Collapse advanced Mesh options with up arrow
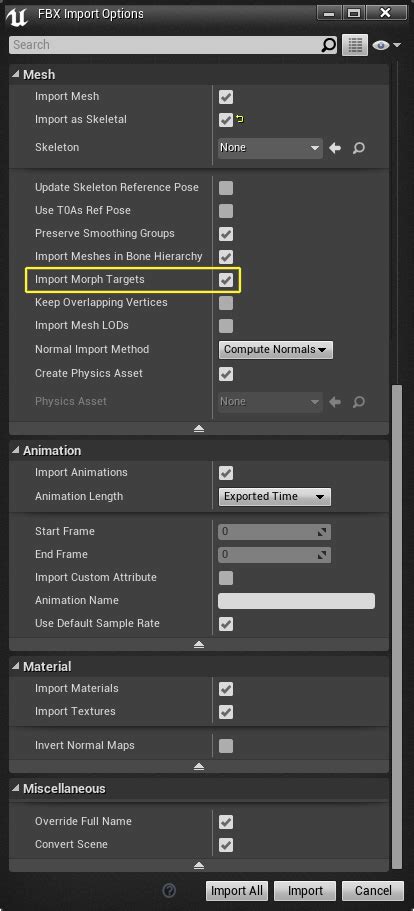Image resolution: width=414 pixels, height=911 pixels. coord(199,428)
